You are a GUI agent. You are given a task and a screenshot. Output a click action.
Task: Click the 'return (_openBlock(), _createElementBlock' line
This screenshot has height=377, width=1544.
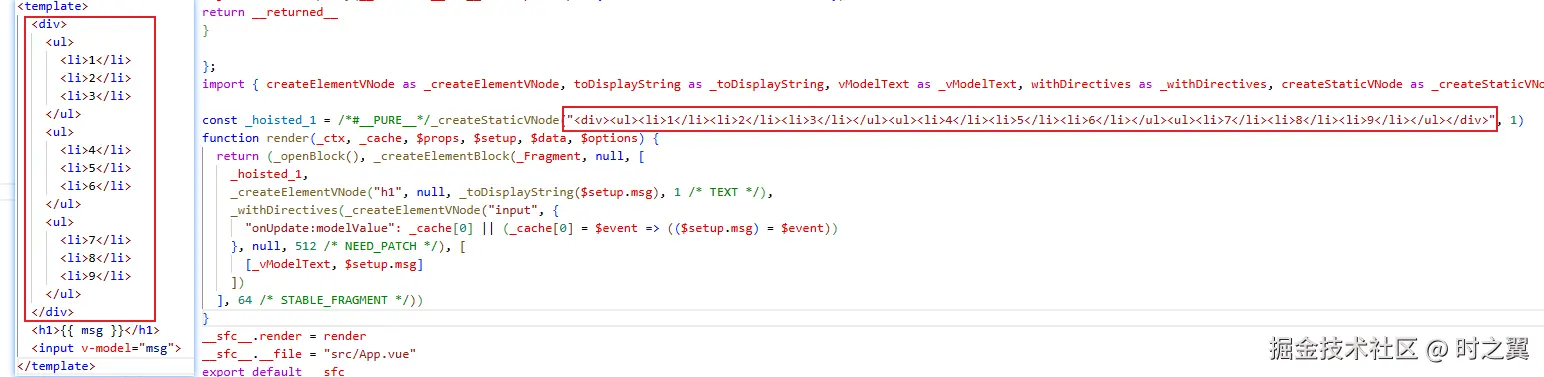(x=430, y=156)
